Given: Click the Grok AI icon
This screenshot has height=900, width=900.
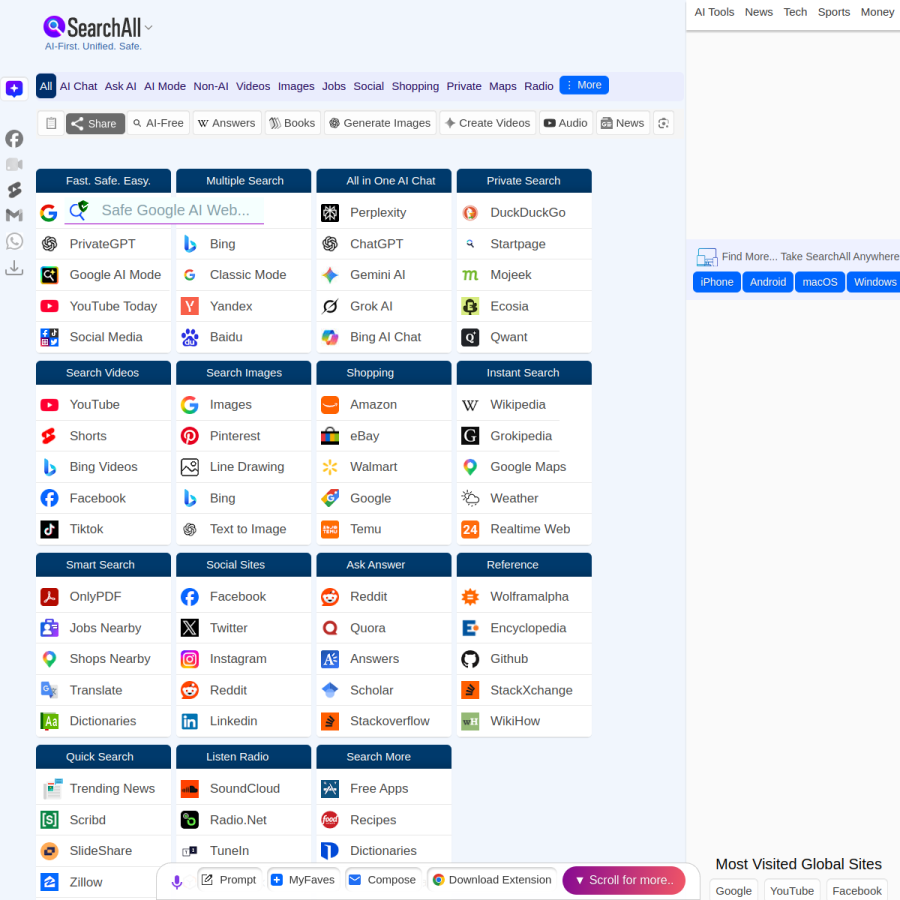Looking at the screenshot, I should [x=330, y=307].
